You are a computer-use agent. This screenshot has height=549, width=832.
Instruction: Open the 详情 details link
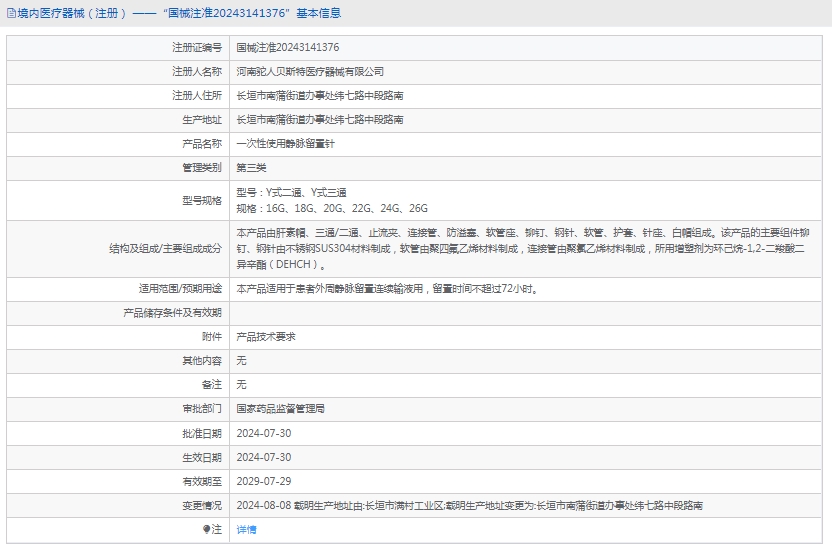click(x=246, y=529)
